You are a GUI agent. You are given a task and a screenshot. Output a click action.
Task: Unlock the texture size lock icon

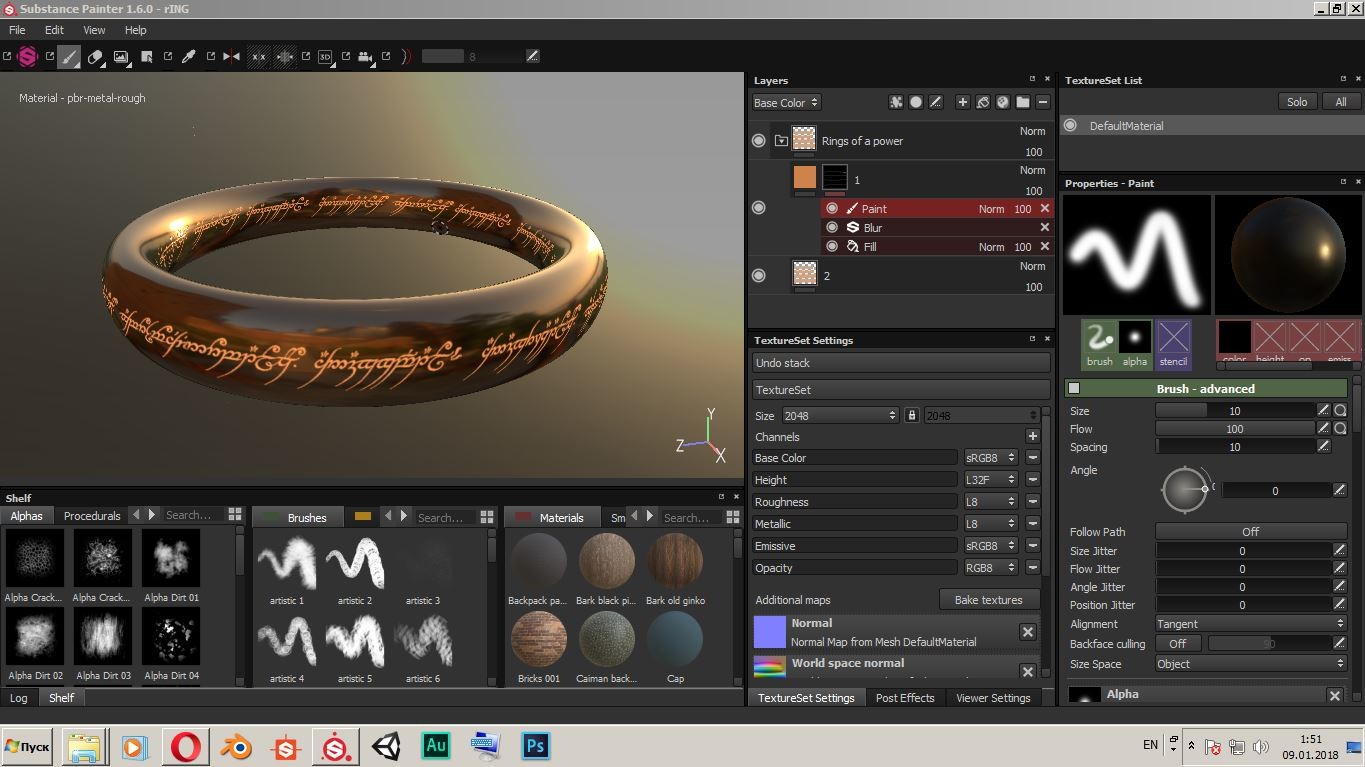tap(911, 415)
